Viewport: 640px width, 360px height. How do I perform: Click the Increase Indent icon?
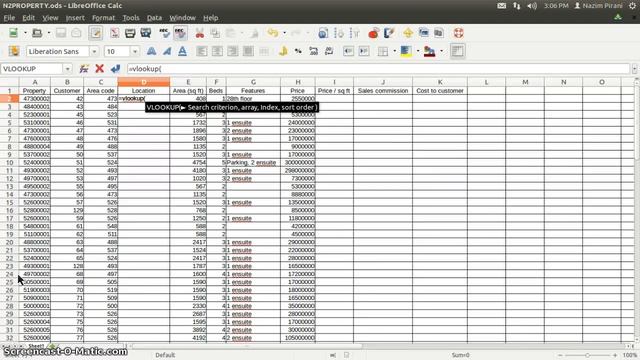[x=364, y=51]
